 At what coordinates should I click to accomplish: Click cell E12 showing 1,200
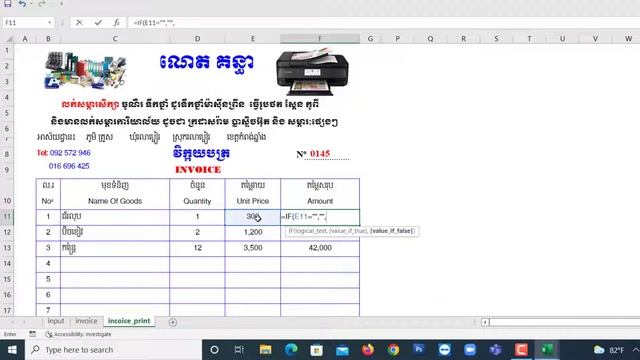(x=253, y=232)
